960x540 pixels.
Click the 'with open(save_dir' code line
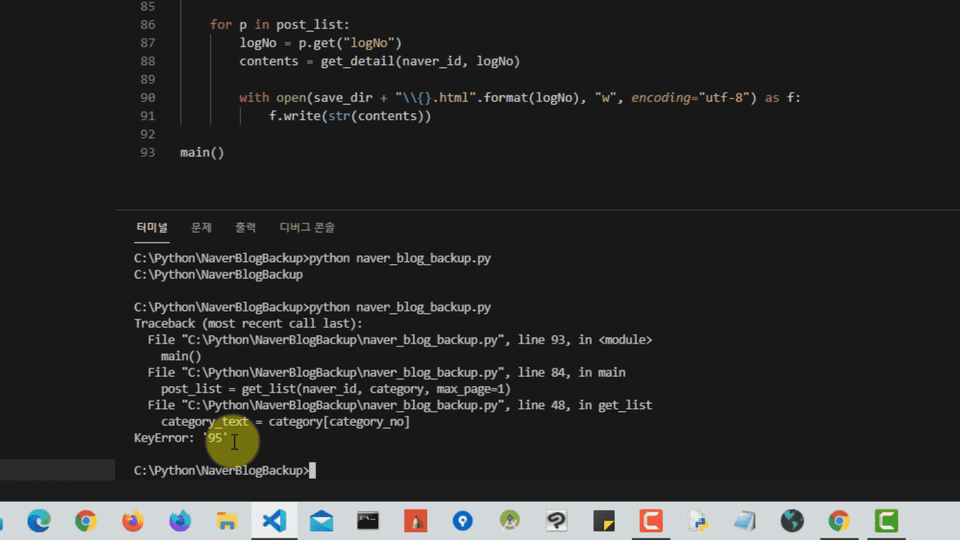(x=520, y=97)
